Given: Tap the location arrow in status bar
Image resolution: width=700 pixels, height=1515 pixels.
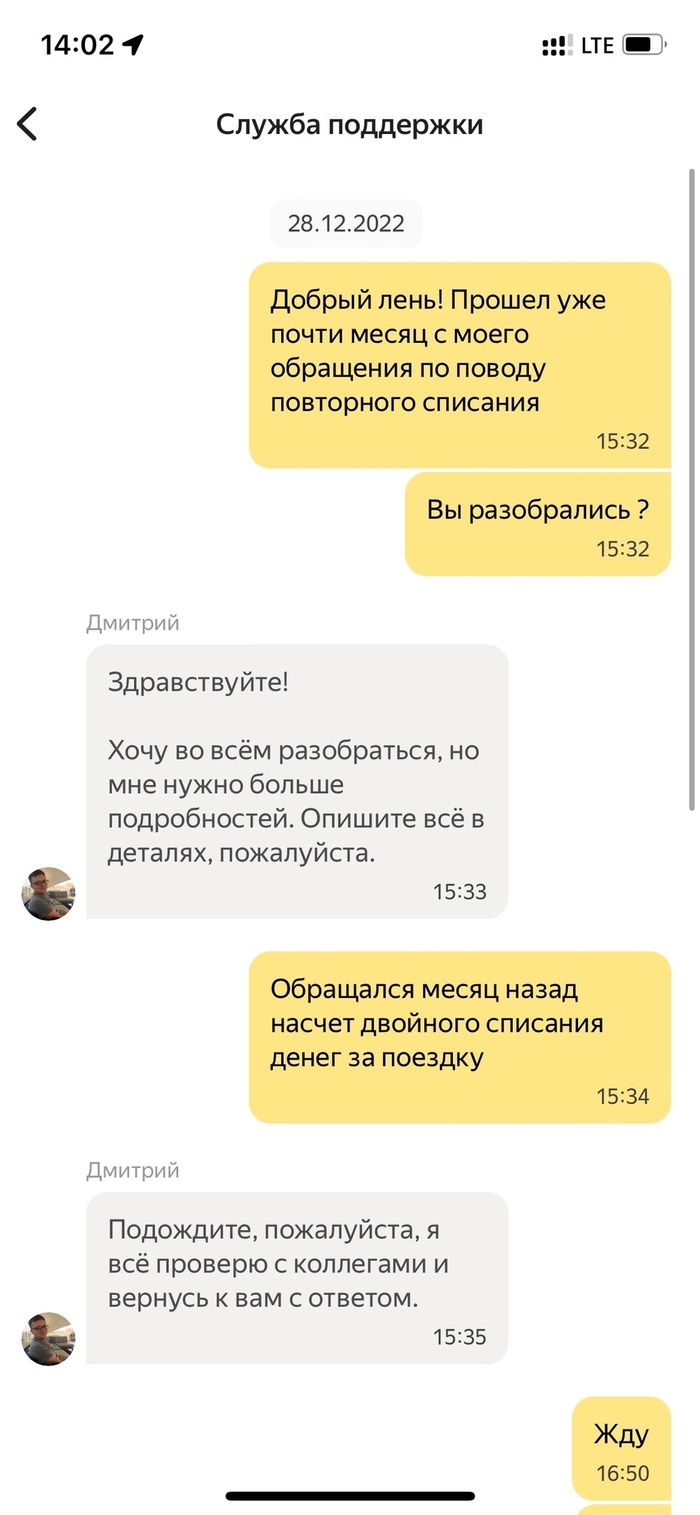Looking at the screenshot, I should (133, 45).
